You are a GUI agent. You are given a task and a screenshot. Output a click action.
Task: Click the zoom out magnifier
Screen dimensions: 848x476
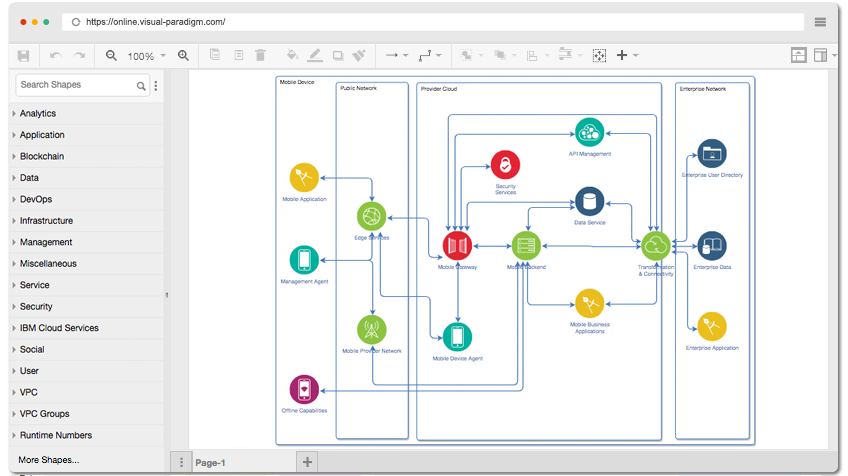click(x=111, y=56)
